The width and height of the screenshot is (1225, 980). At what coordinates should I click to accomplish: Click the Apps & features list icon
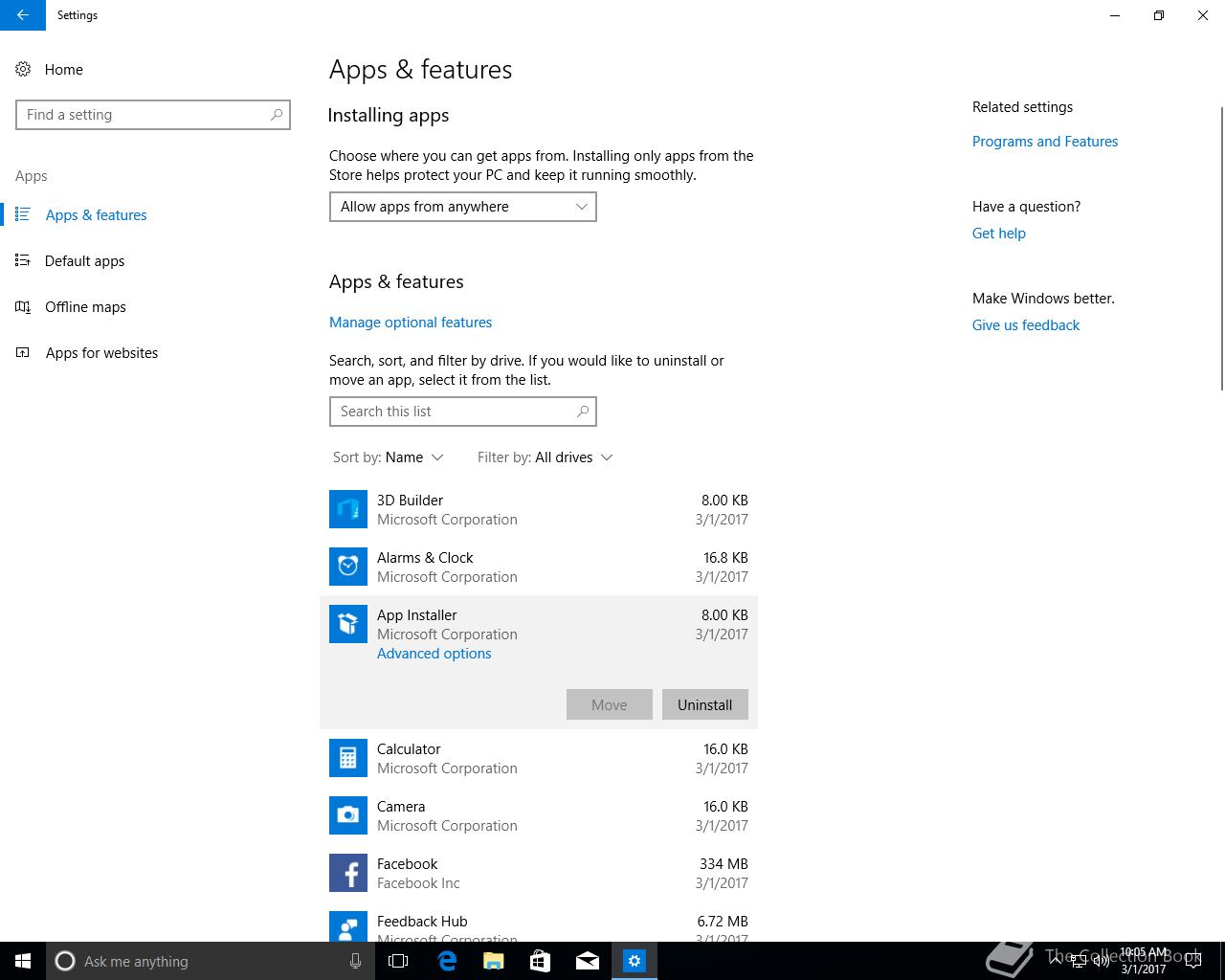(x=23, y=214)
